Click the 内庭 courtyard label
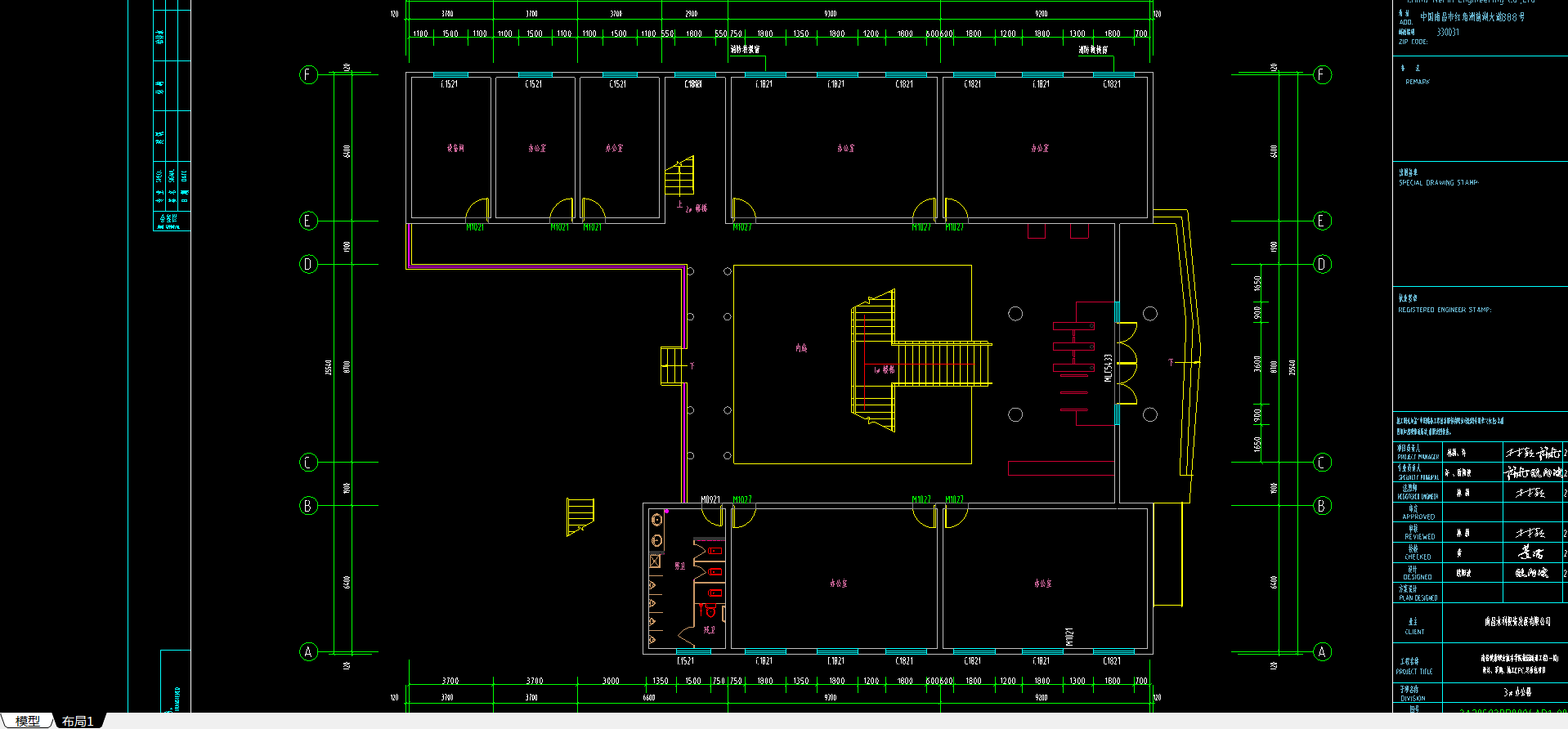The height and width of the screenshot is (729, 1568). click(x=801, y=347)
